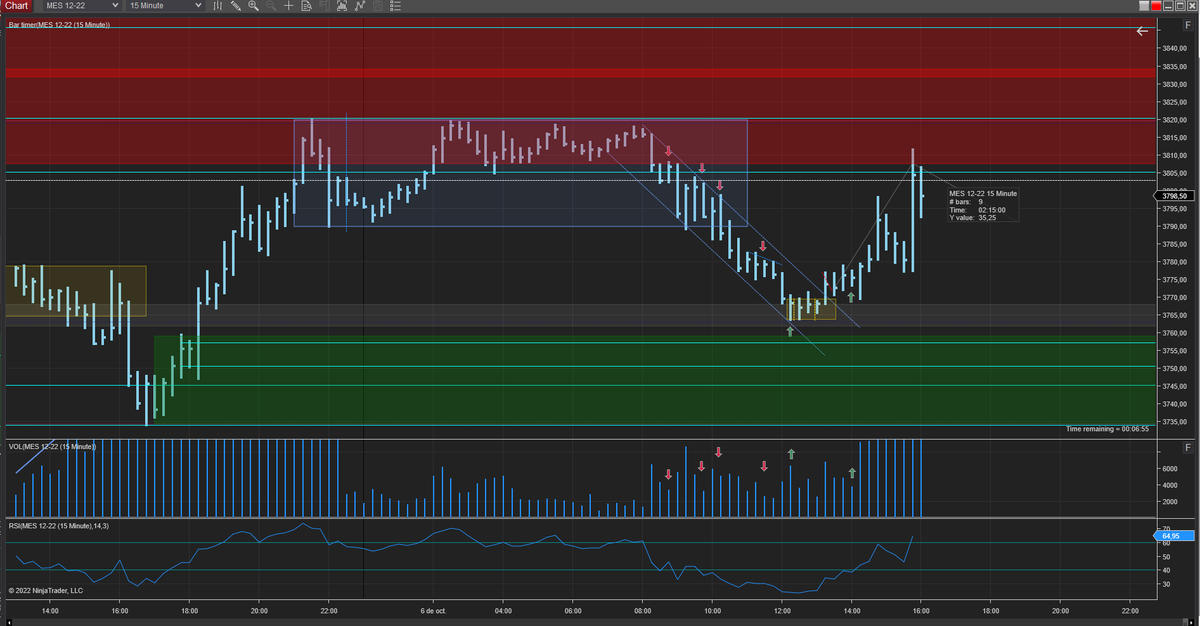Click the zoom out magnifier icon
This screenshot has height=626, width=1200.
[x=271, y=6]
